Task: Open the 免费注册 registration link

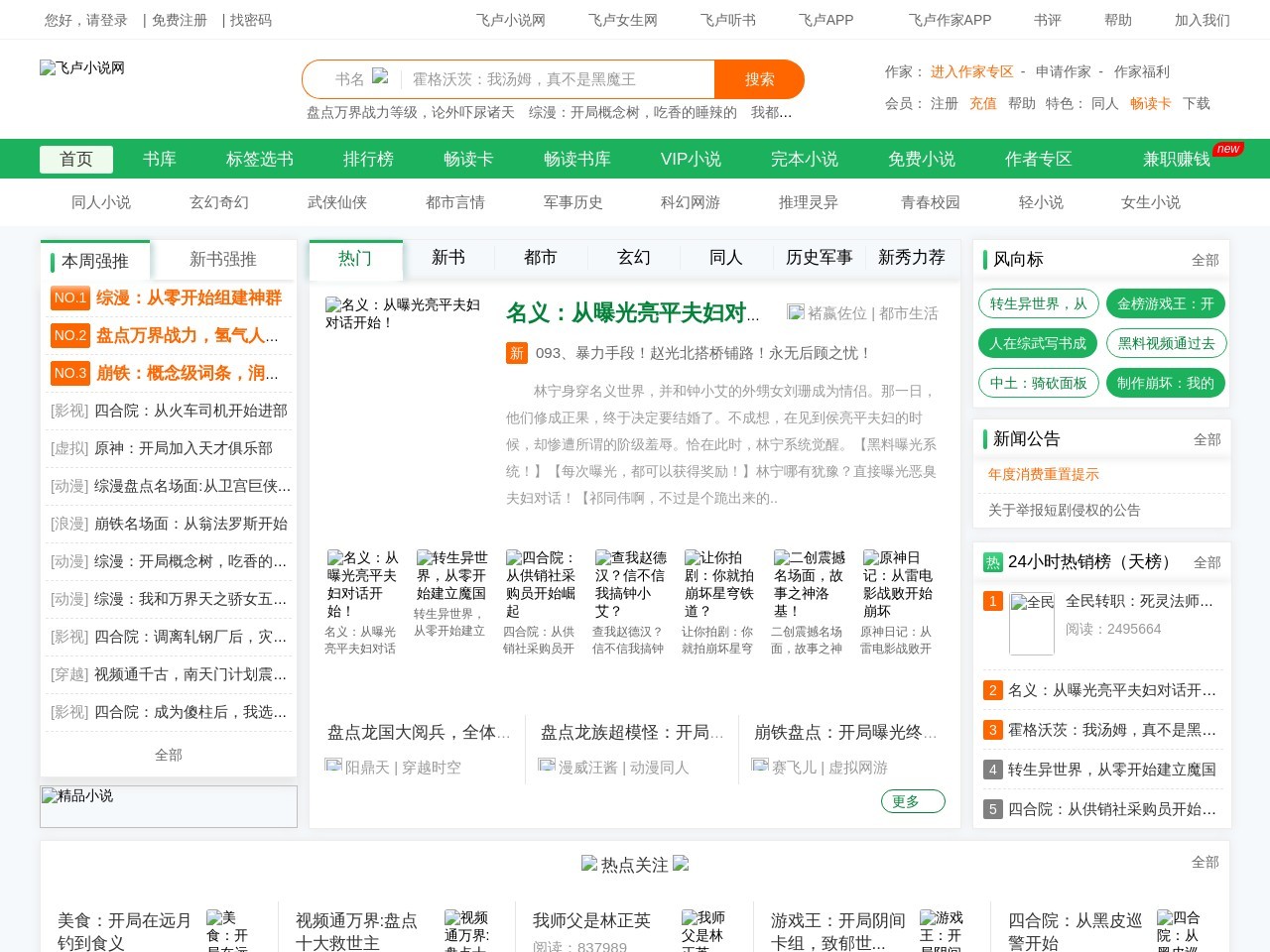Action: click(x=180, y=20)
